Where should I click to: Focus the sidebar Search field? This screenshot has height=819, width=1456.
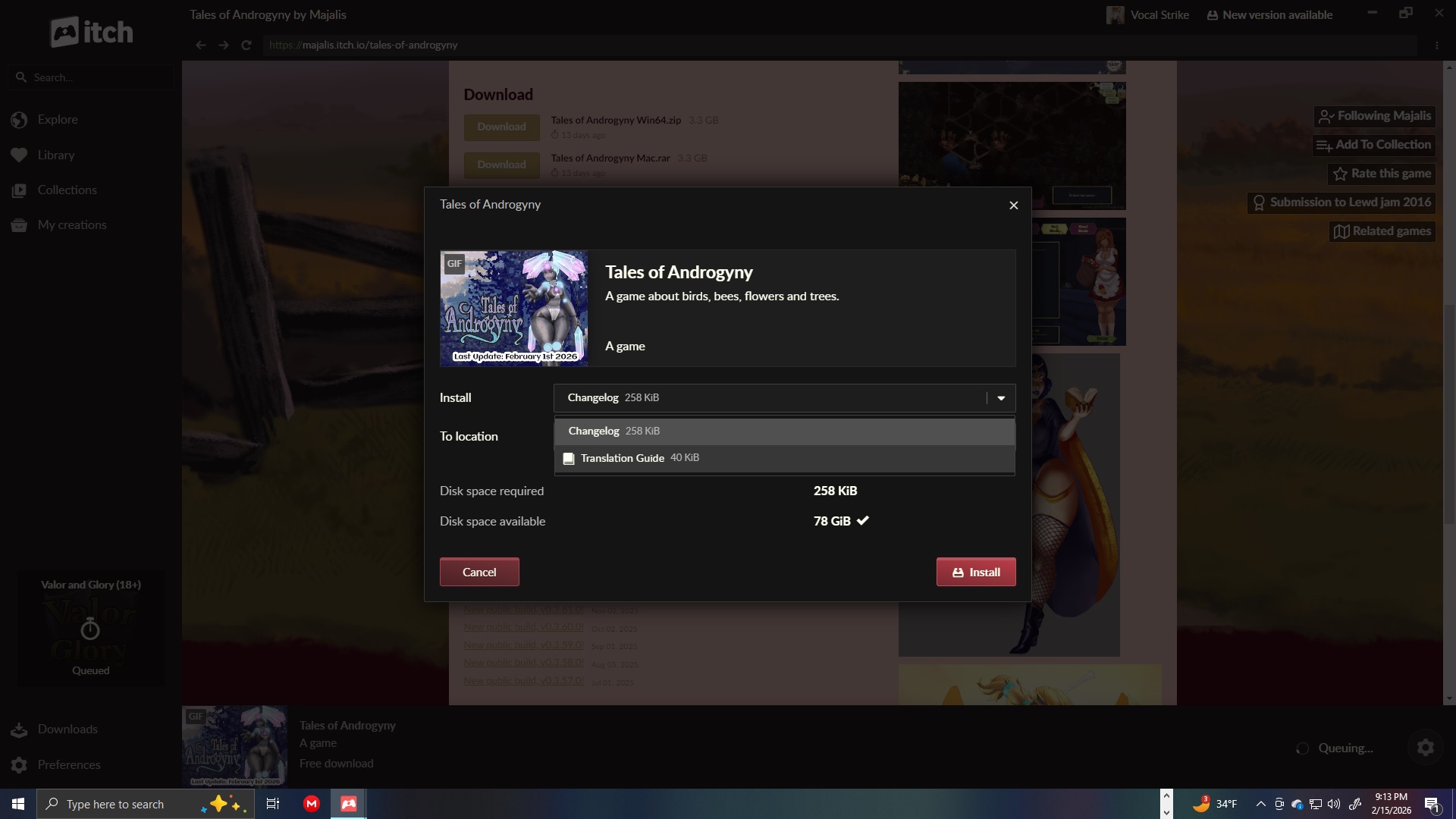point(91,77)
